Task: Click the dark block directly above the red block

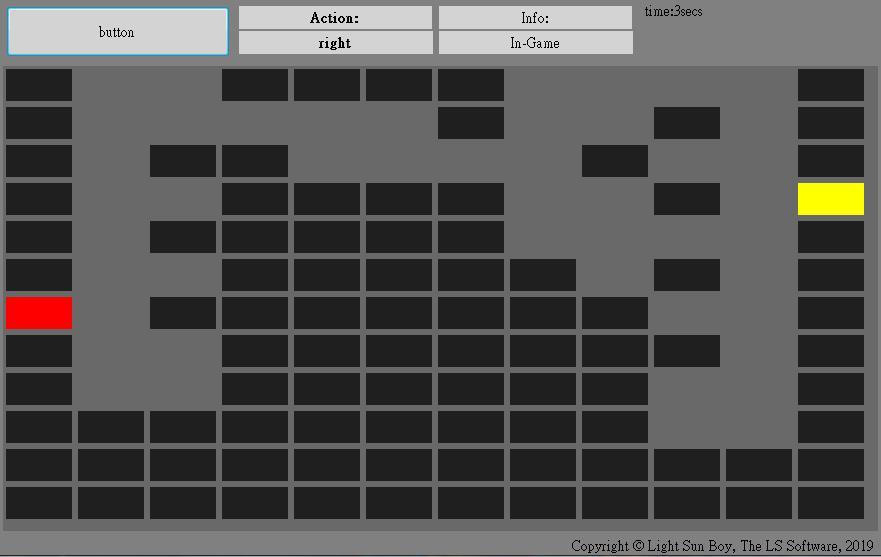Action: (39, 275)
